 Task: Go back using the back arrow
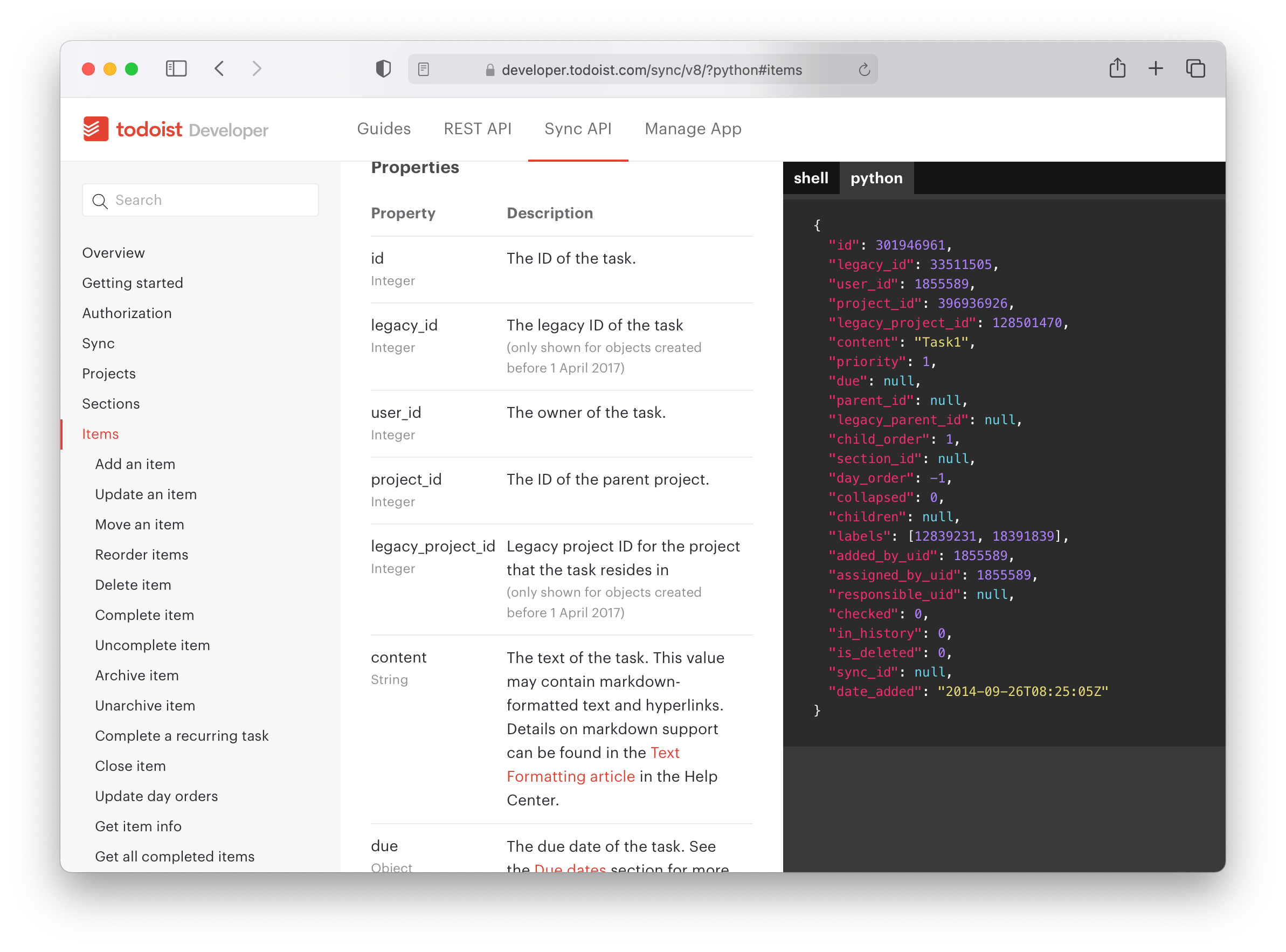point(219,68)
